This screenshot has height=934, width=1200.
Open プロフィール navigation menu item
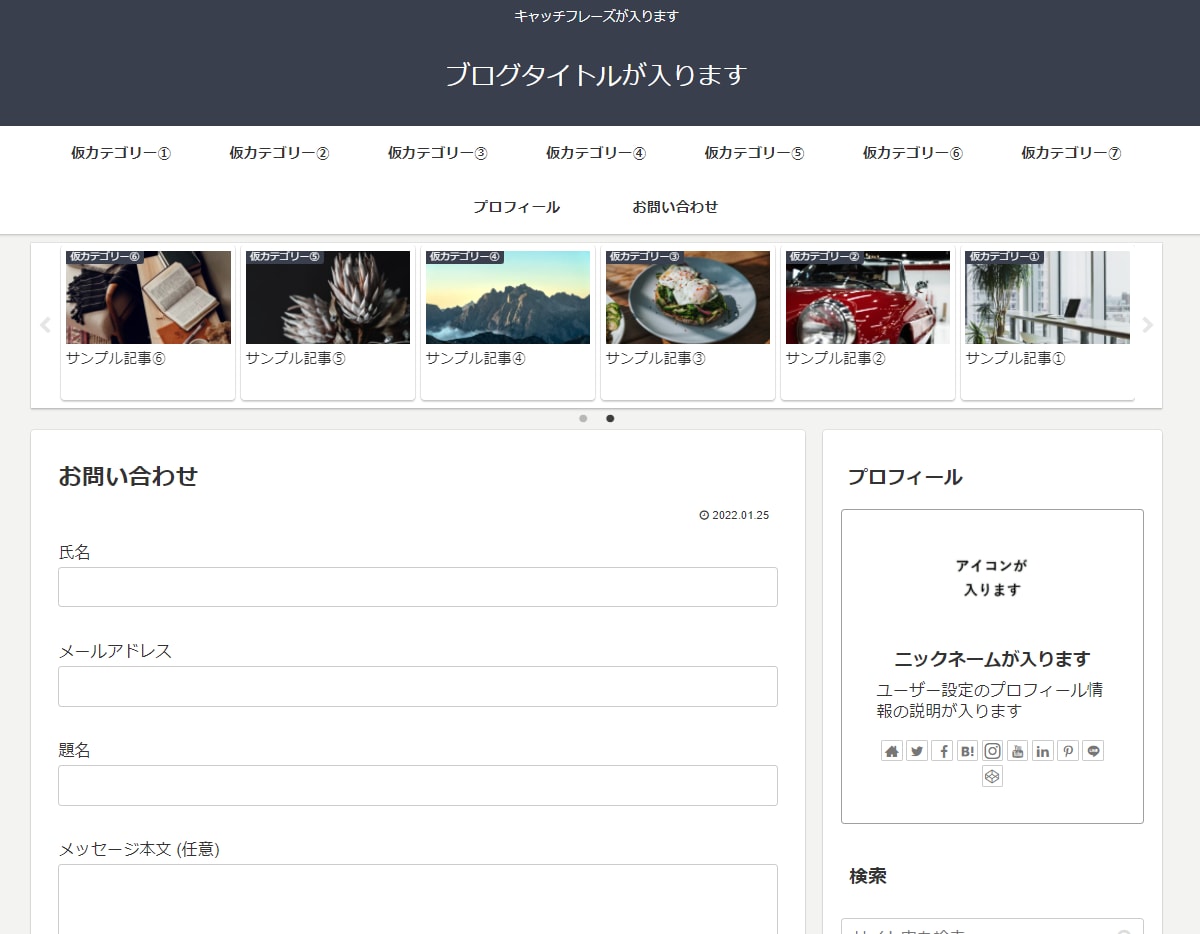(x=516, y=207)
